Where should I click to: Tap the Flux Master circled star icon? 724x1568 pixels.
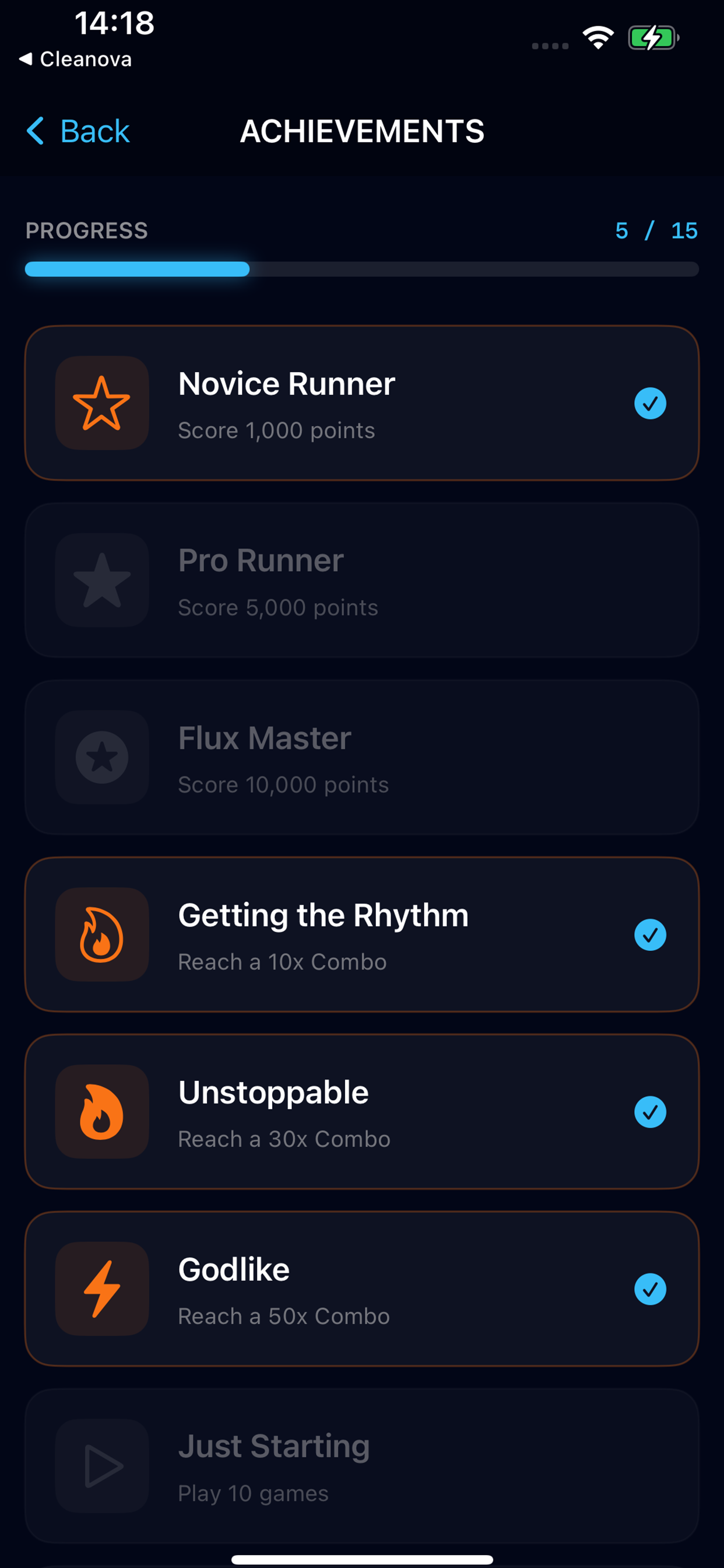101,757
